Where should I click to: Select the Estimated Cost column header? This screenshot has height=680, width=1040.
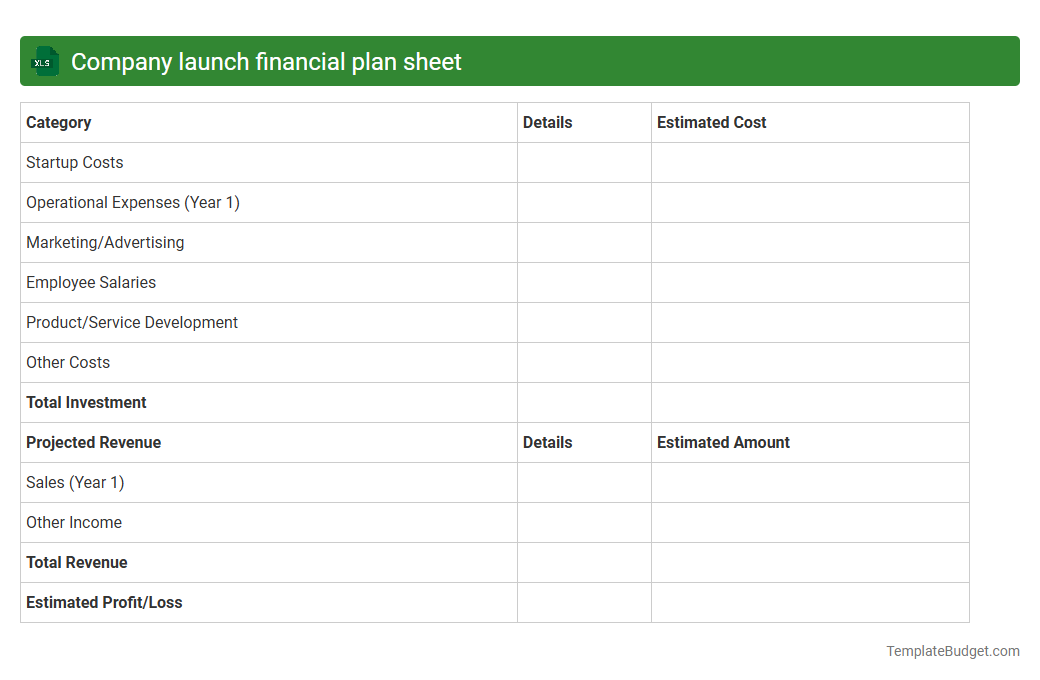point(711,122)
